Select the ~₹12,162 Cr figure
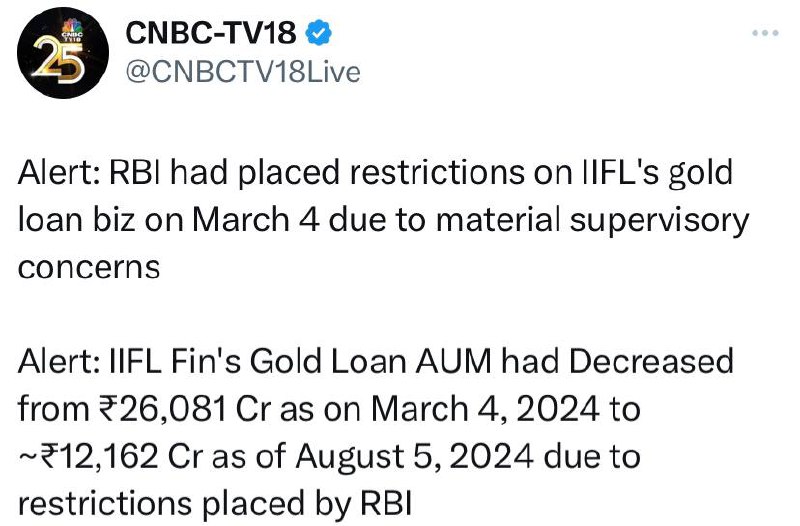Screen dimensions: 800x526 click(111, 456)
